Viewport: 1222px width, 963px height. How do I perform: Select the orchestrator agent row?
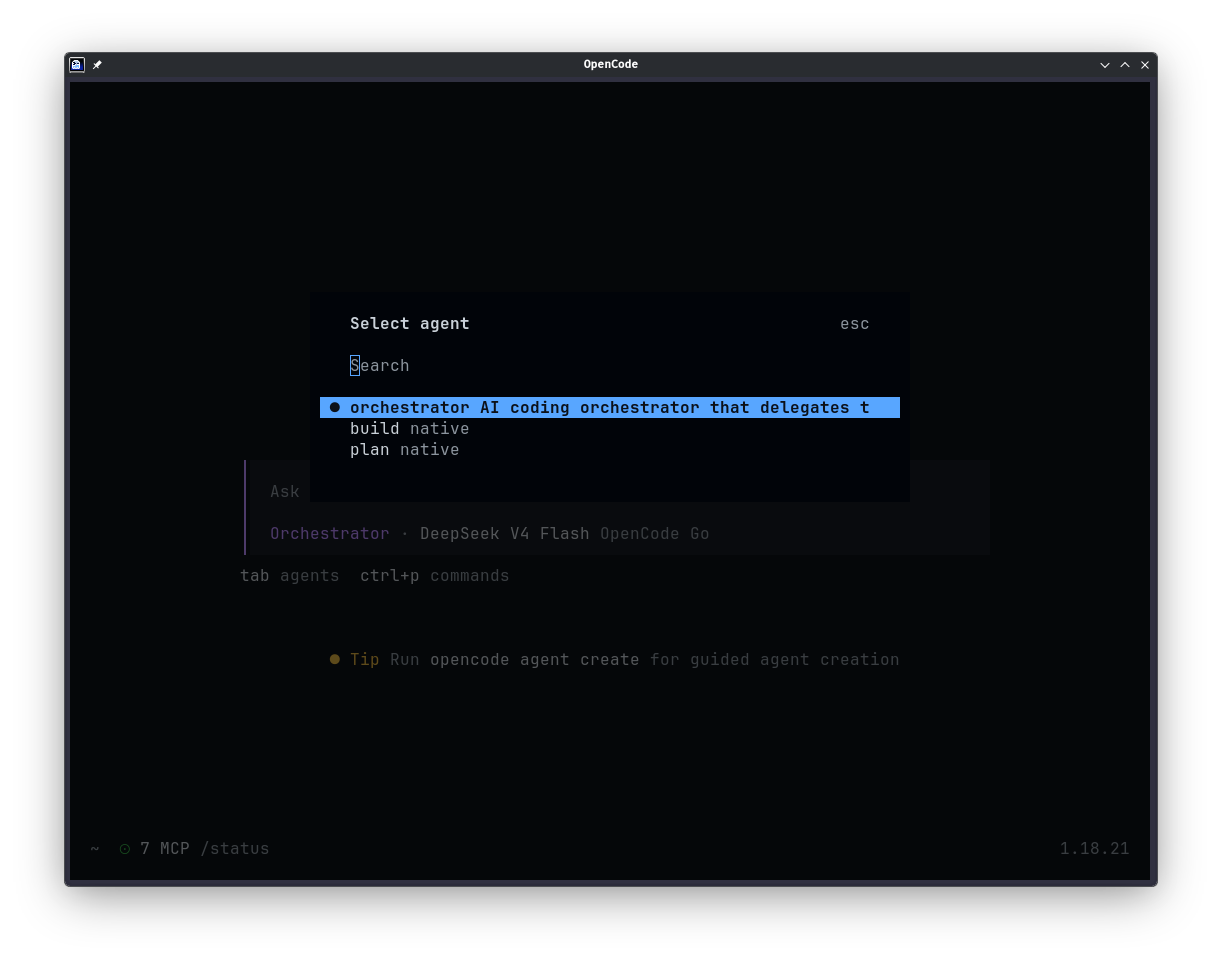[610, 407]
